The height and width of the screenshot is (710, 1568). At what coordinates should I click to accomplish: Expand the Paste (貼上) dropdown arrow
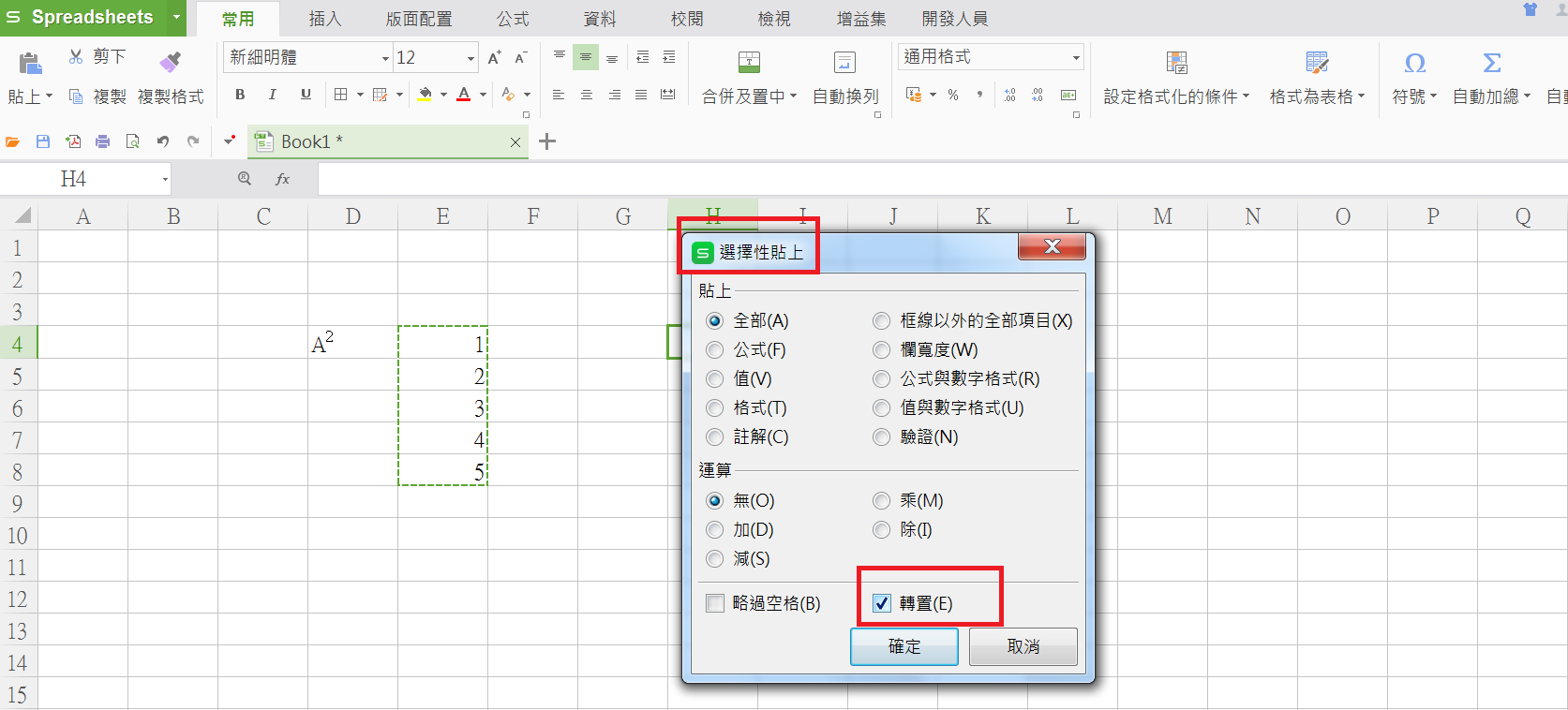point(49,96)
